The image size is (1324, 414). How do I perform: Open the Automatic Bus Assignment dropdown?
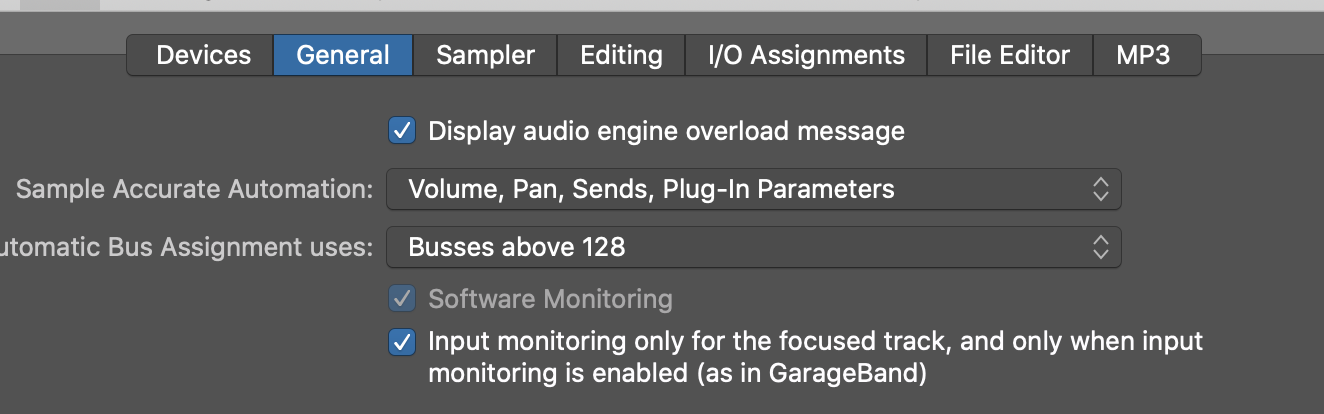click(752, 247)
